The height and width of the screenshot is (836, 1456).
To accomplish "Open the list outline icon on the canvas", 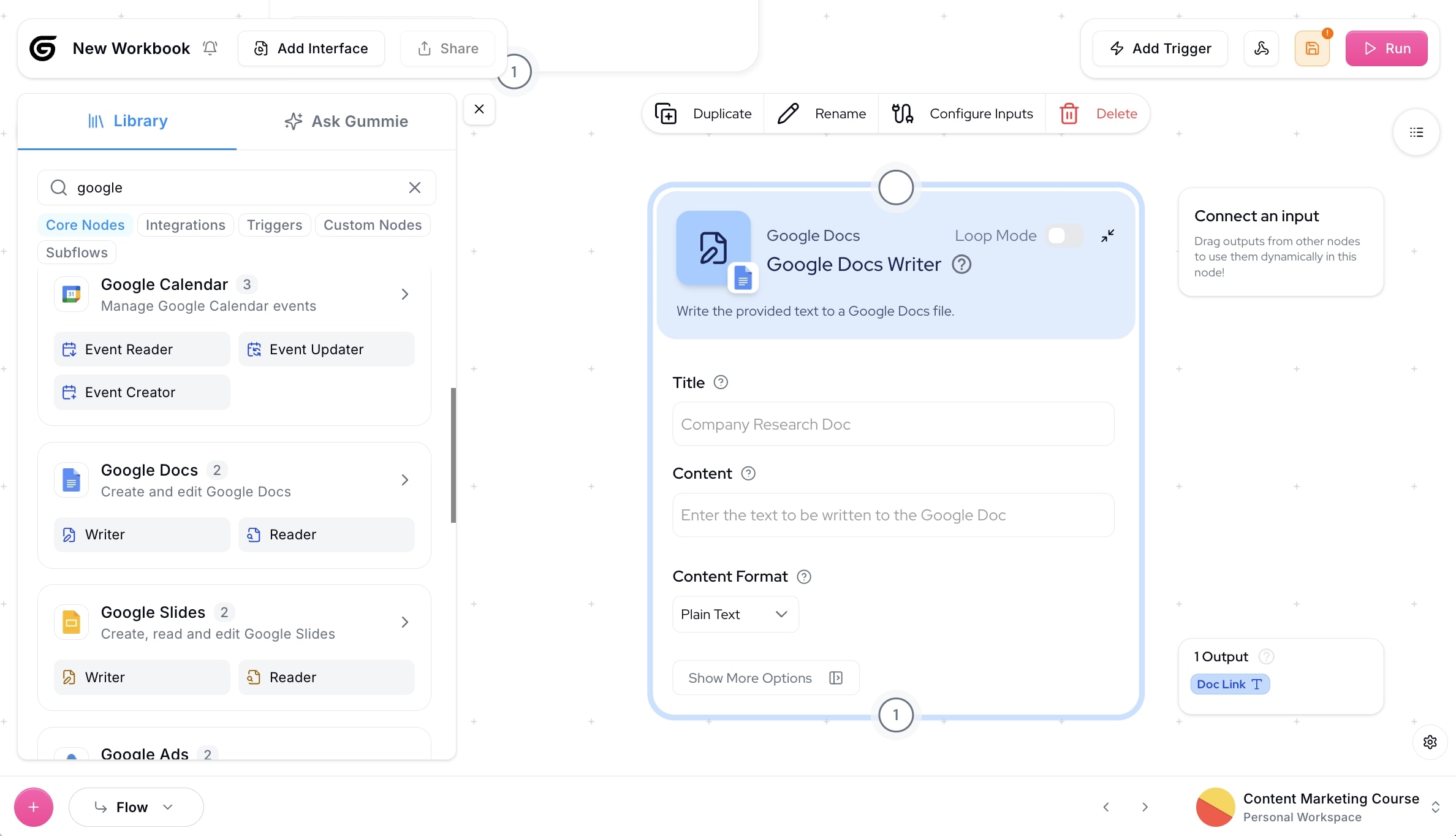I will click(1416, 132).
